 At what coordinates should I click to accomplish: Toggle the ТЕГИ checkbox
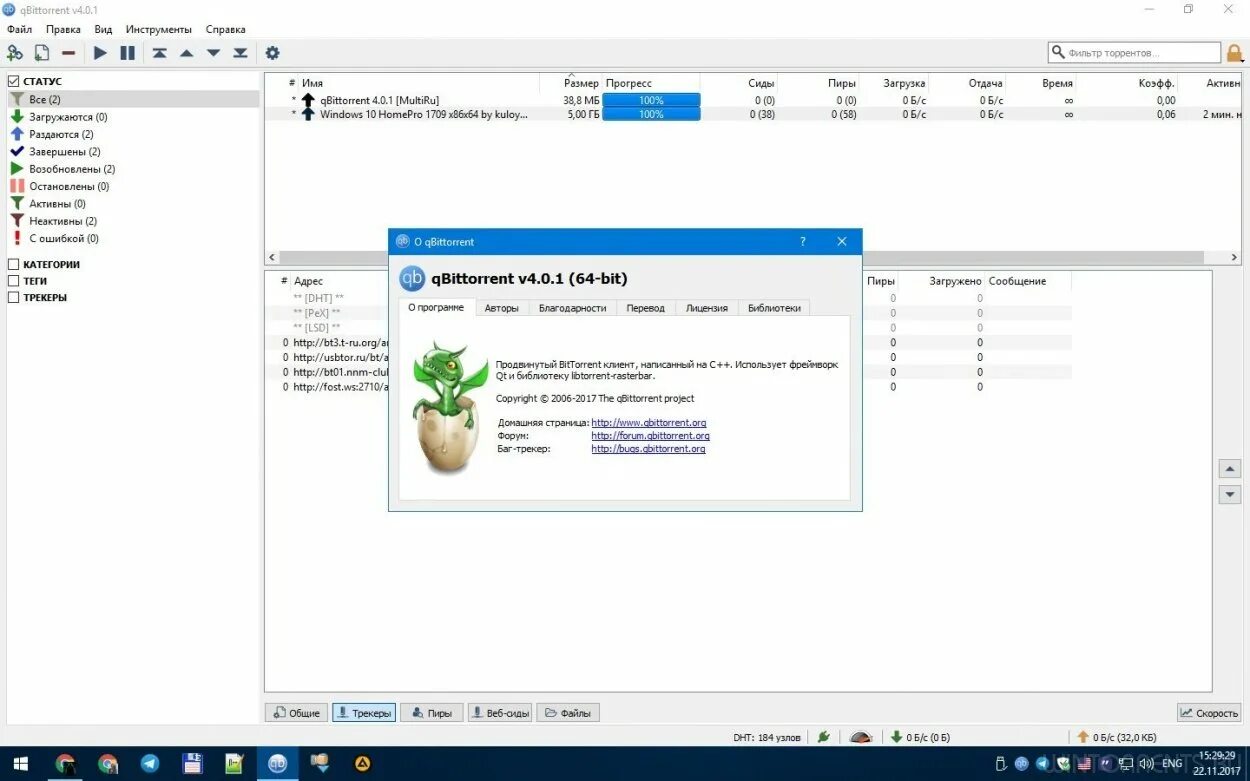pos(13,281)
